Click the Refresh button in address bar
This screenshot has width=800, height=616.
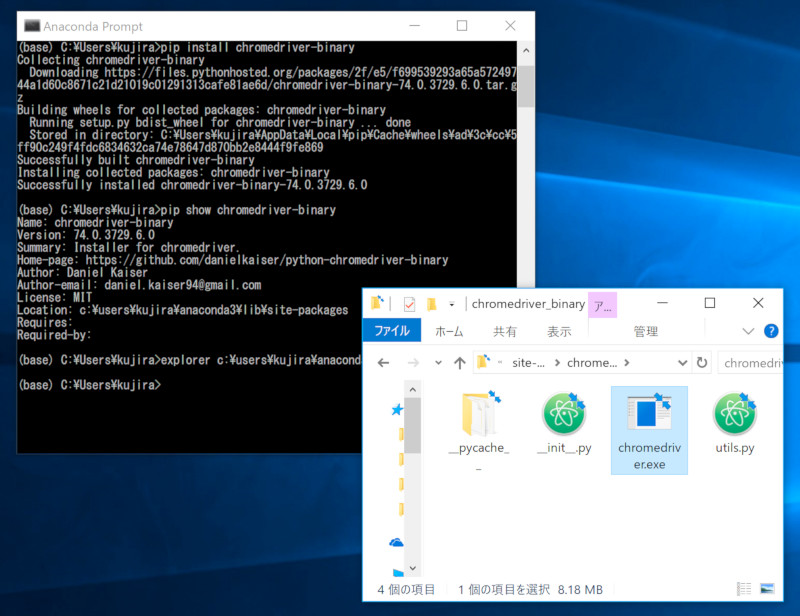[701, 362]
